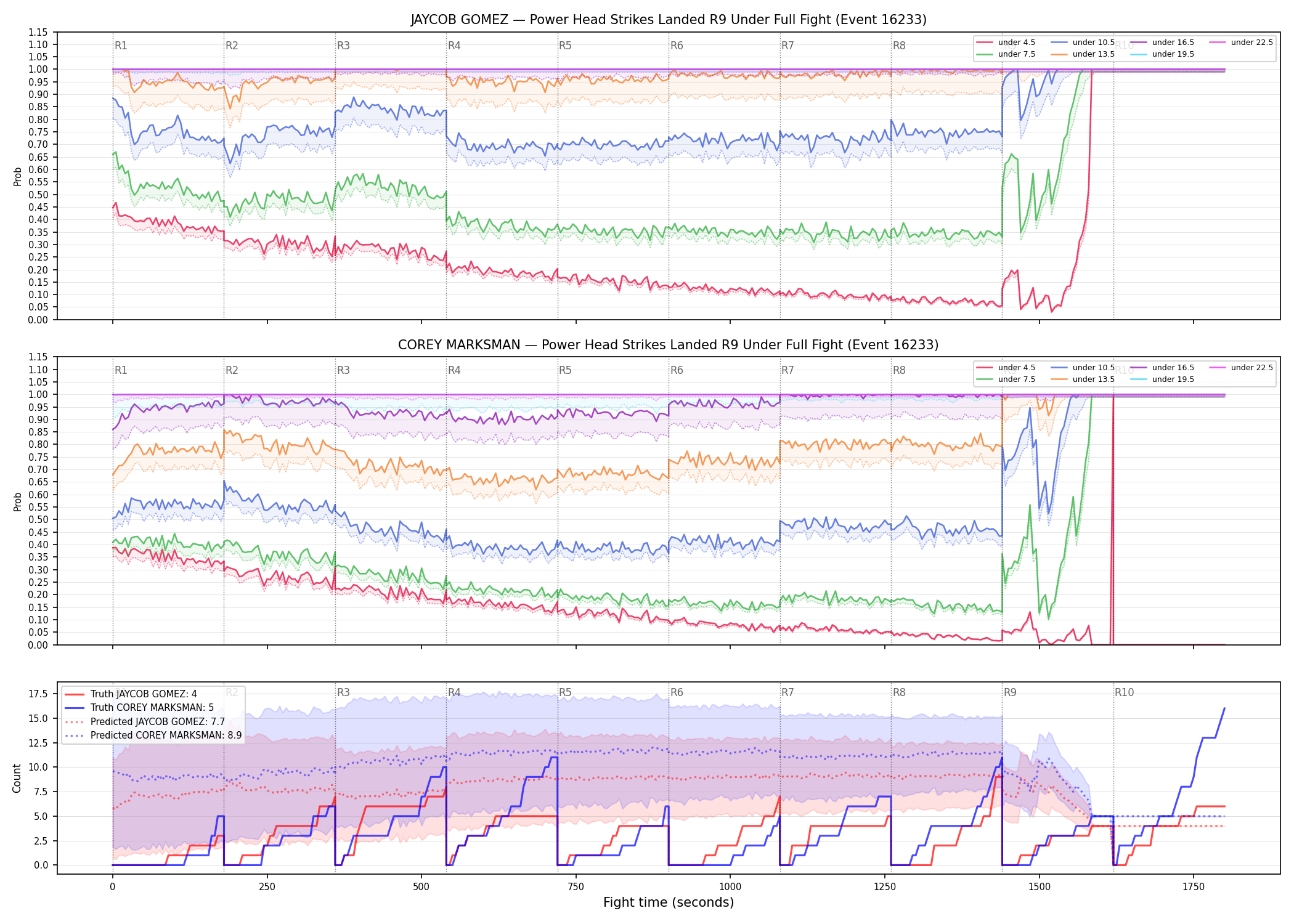Click the R9 label in the Count chart
1294x924 pixels.
coord(1010,692)
